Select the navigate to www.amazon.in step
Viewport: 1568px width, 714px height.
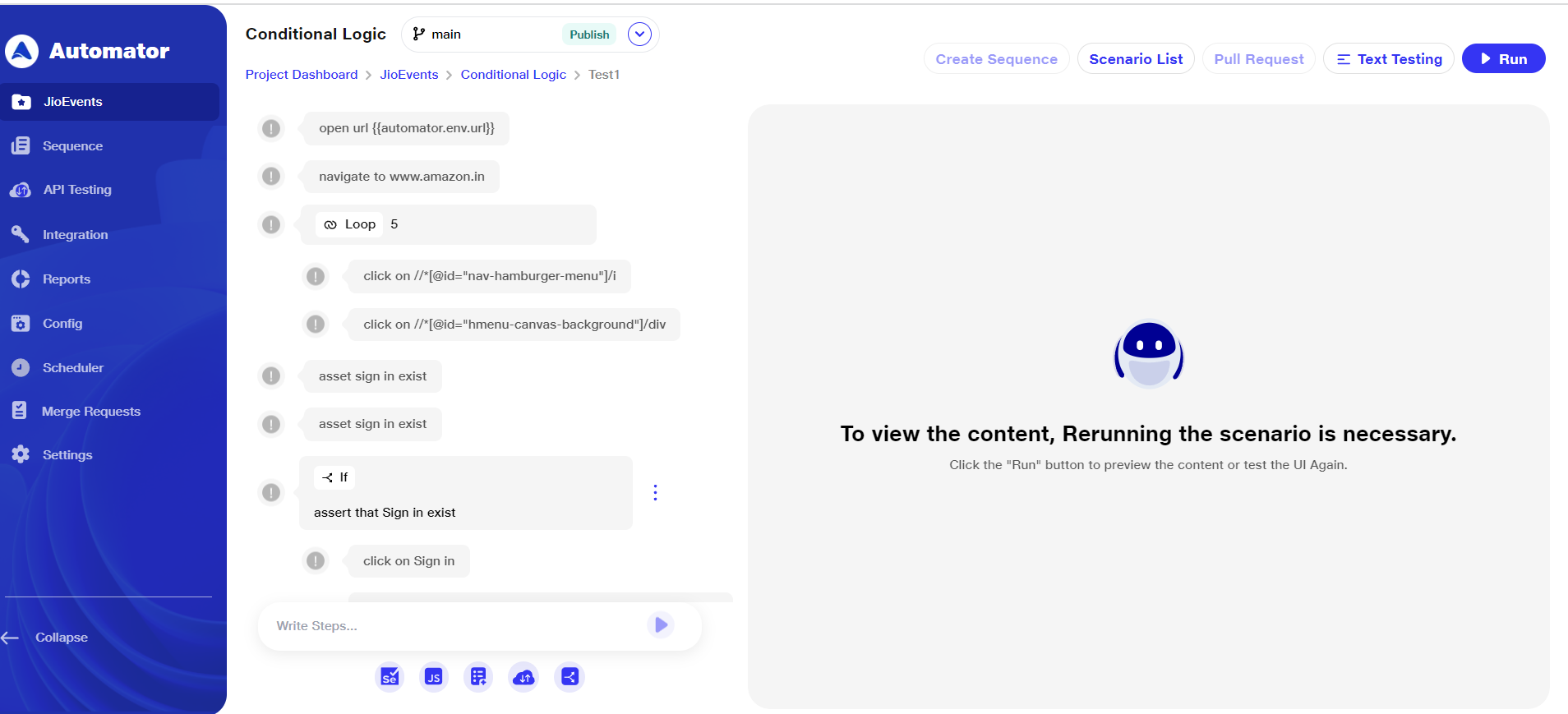coord(402,177)
